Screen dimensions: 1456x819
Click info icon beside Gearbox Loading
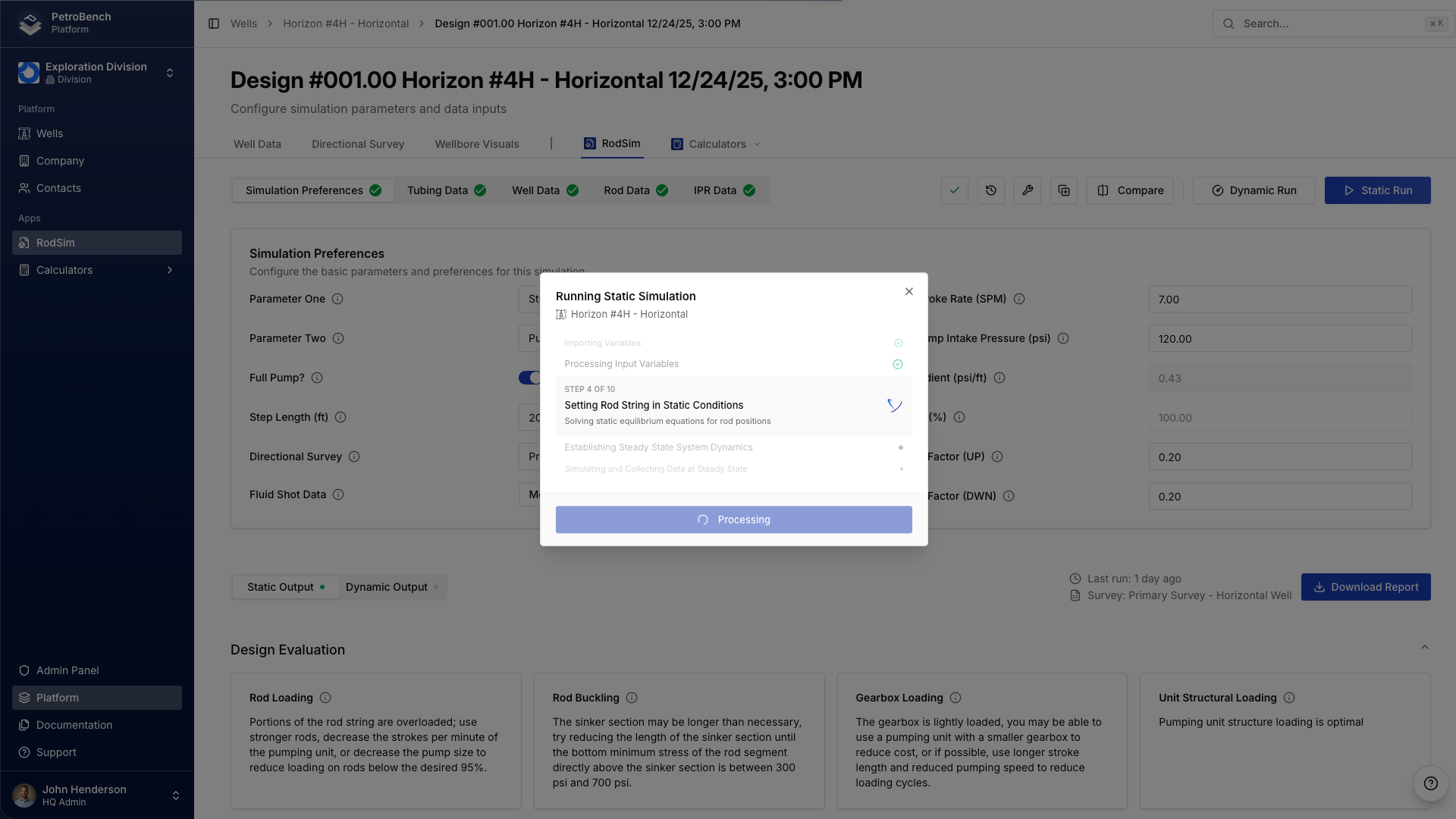click(955, 698)
